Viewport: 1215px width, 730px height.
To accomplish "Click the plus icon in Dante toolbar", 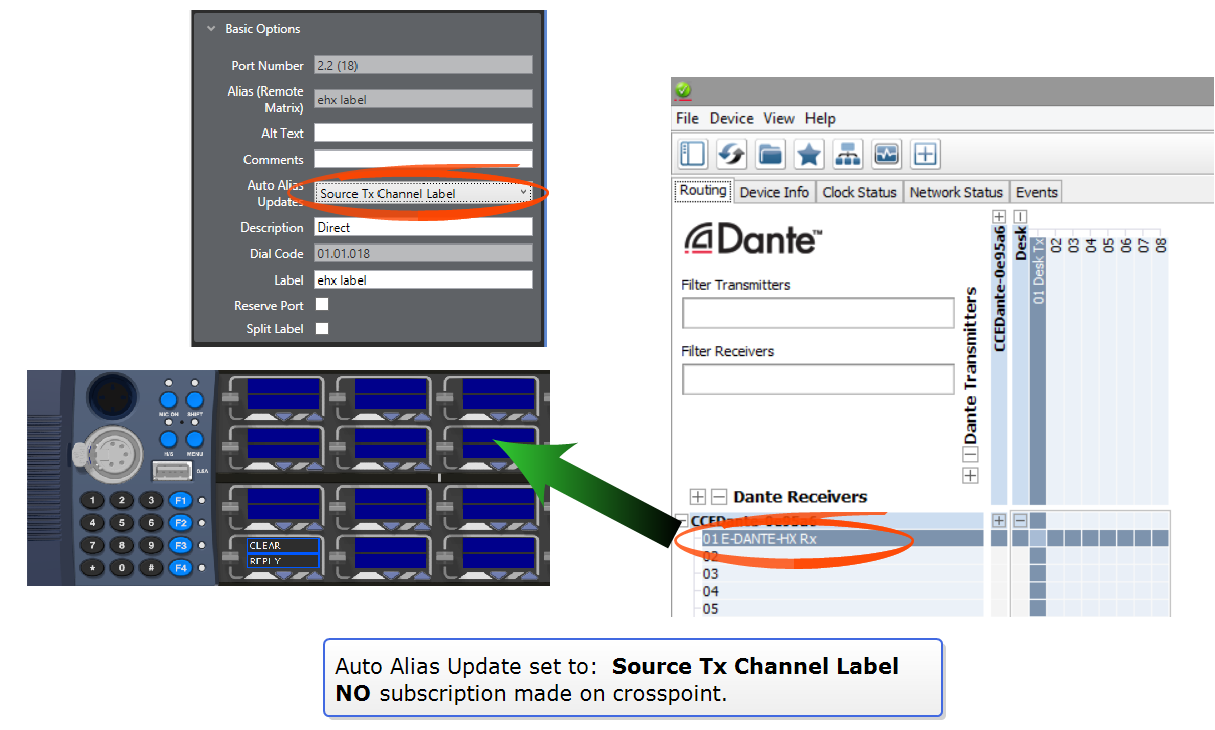I will pos(926,154).
